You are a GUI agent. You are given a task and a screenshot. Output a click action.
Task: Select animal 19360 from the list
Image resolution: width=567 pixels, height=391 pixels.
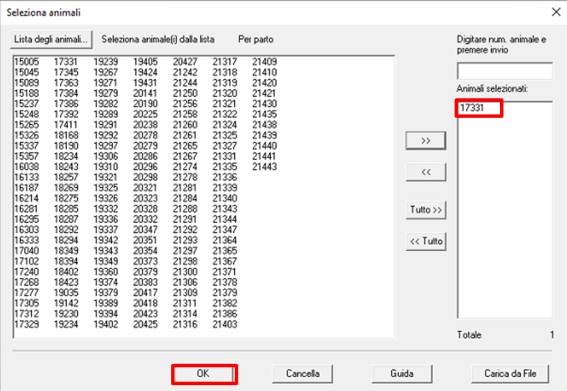pyautogui.click(x=106, y=272)
